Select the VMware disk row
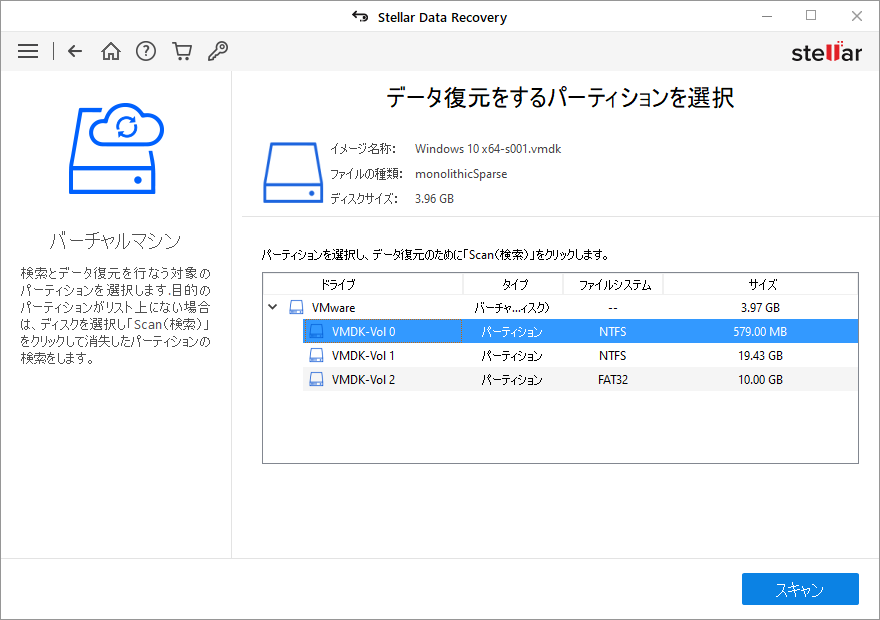Viewport: 880px width, 620px height. [x=560, y=307]
